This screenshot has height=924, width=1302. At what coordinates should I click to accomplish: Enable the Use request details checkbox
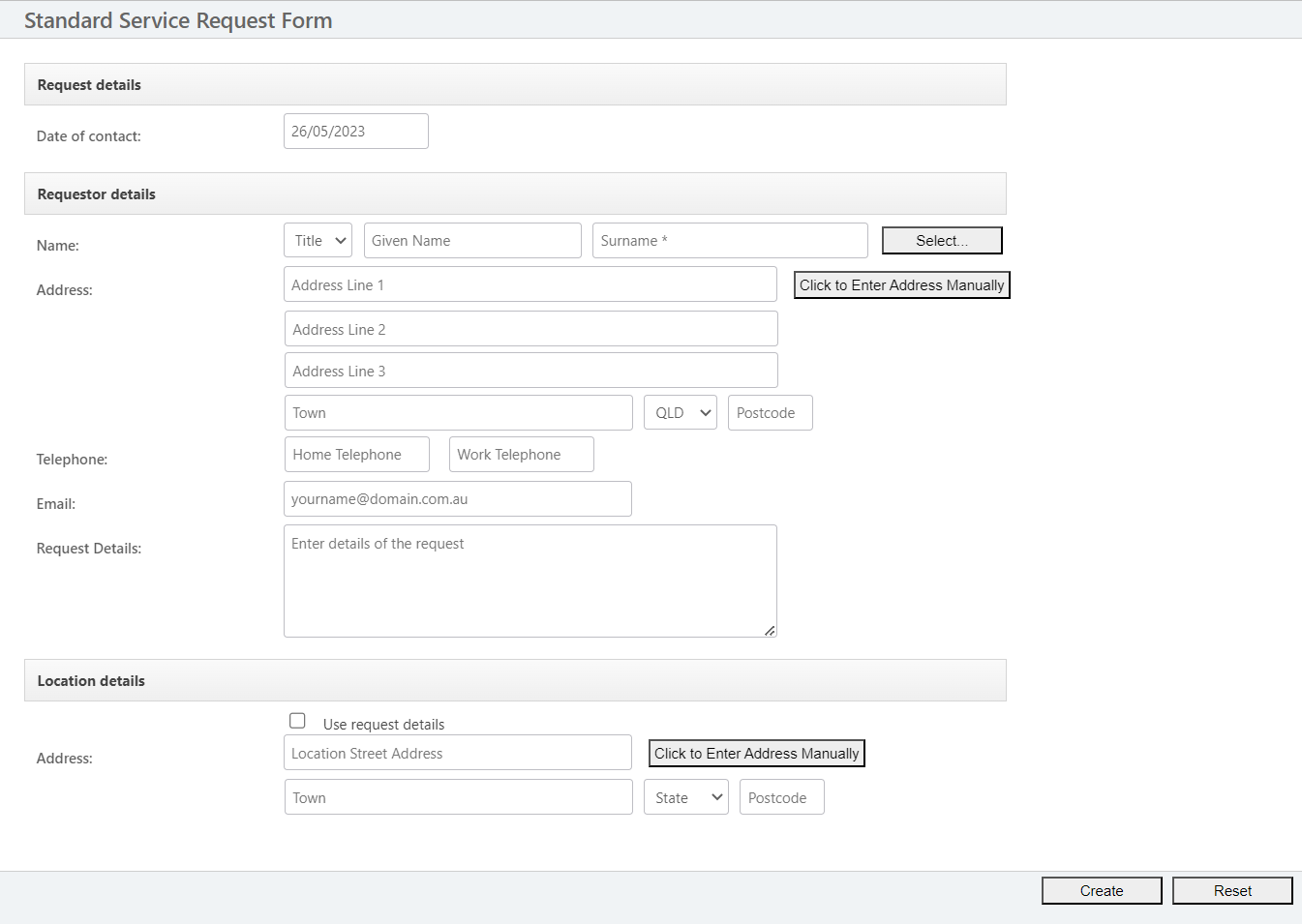point(297,720)
